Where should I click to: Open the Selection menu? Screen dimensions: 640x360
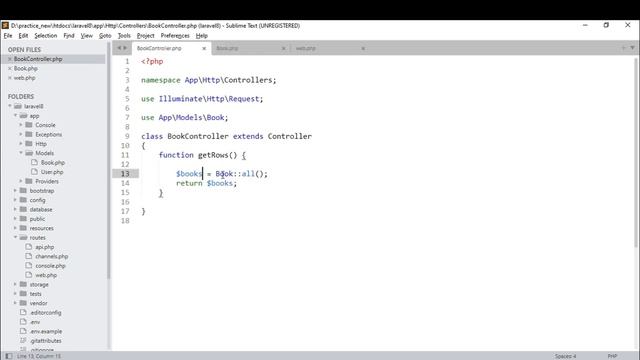(x=46, y=36)
